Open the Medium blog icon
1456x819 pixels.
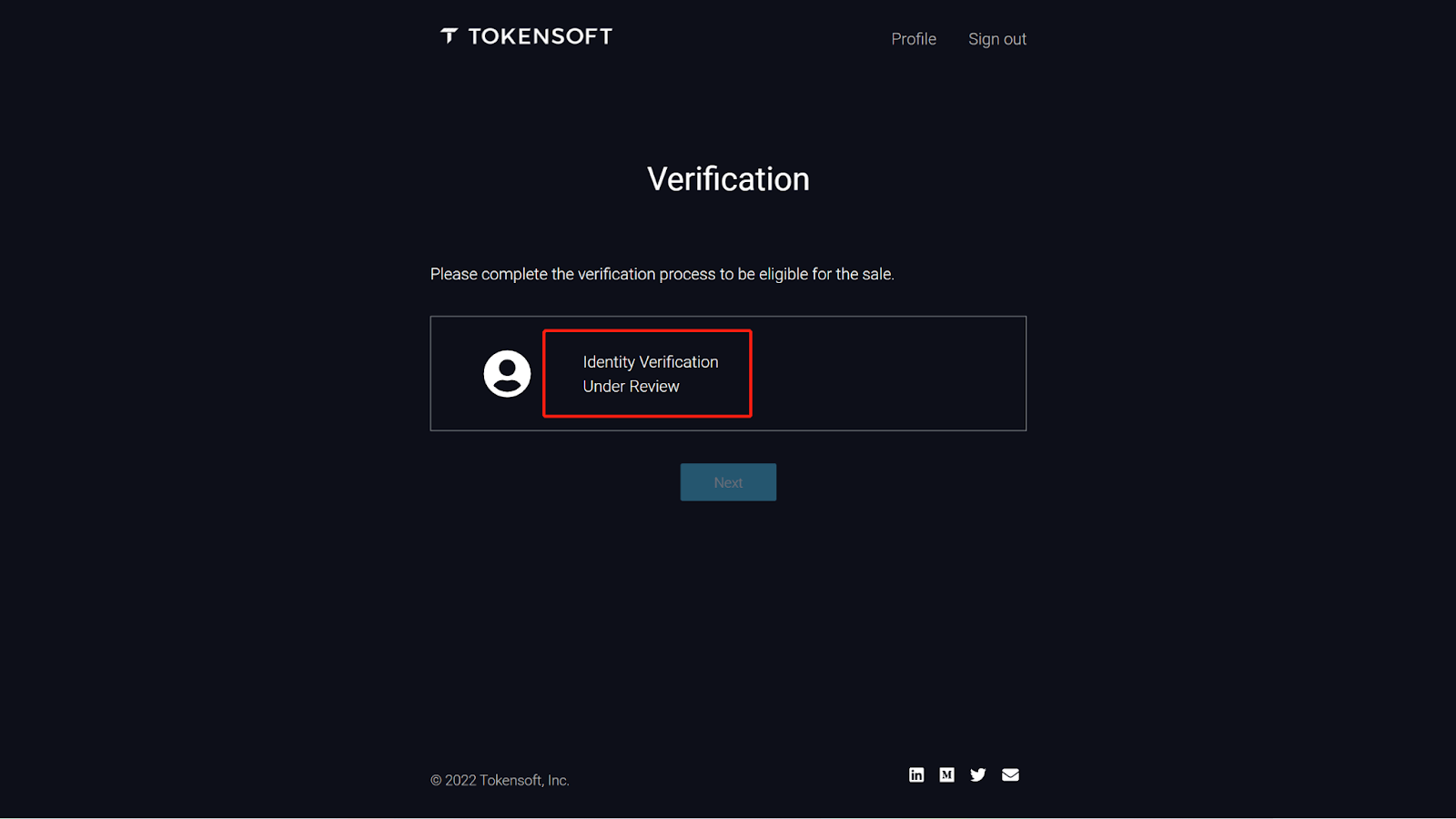(947, 774)
